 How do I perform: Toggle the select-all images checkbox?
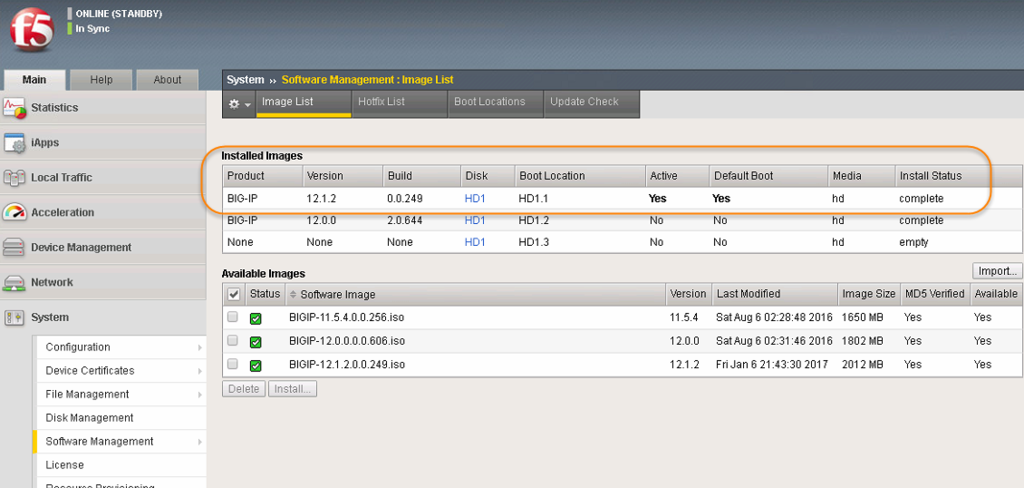(x=233, y=295)
